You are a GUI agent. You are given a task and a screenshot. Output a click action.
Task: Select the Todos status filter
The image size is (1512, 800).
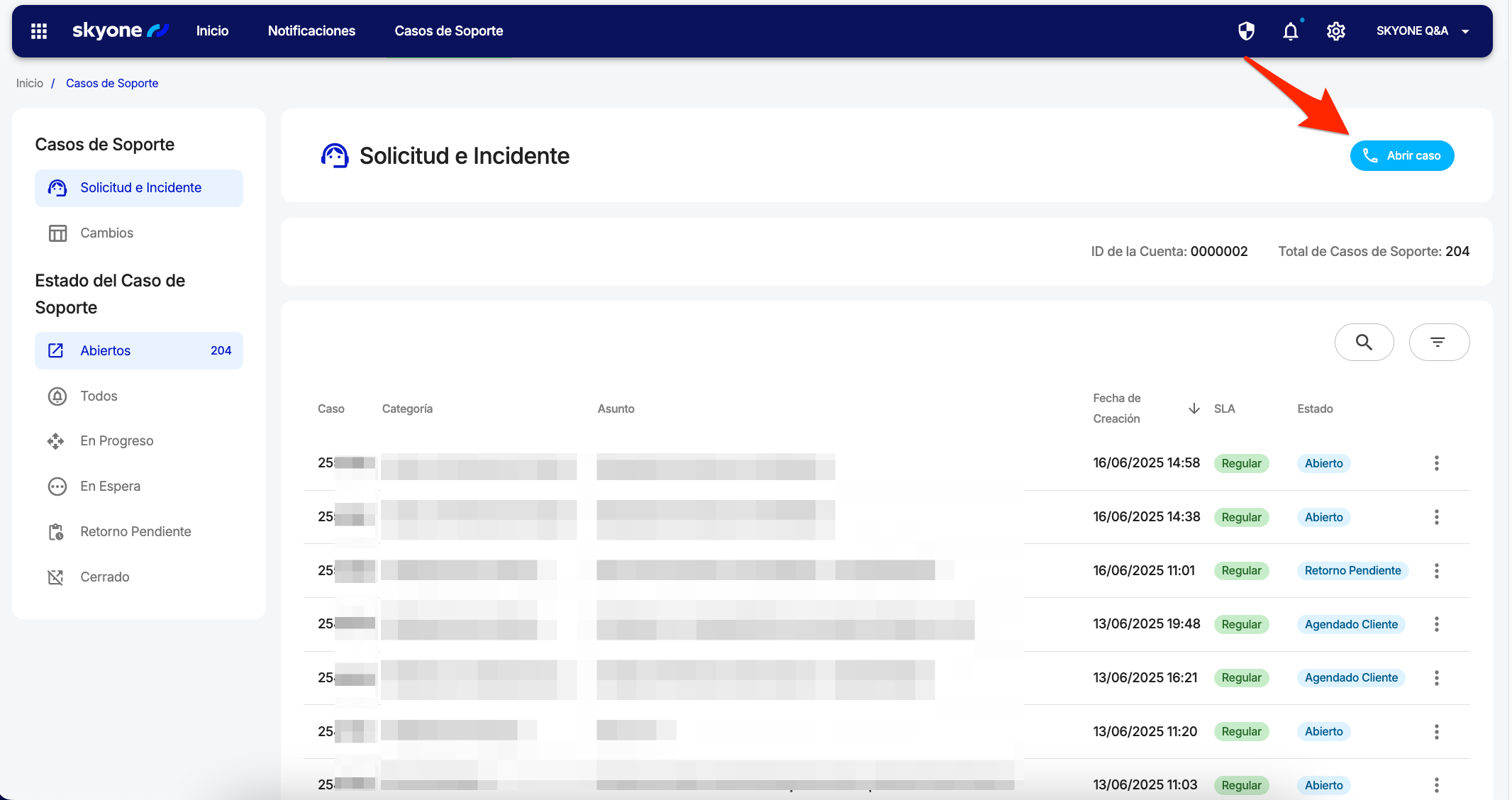click(99, 396)
